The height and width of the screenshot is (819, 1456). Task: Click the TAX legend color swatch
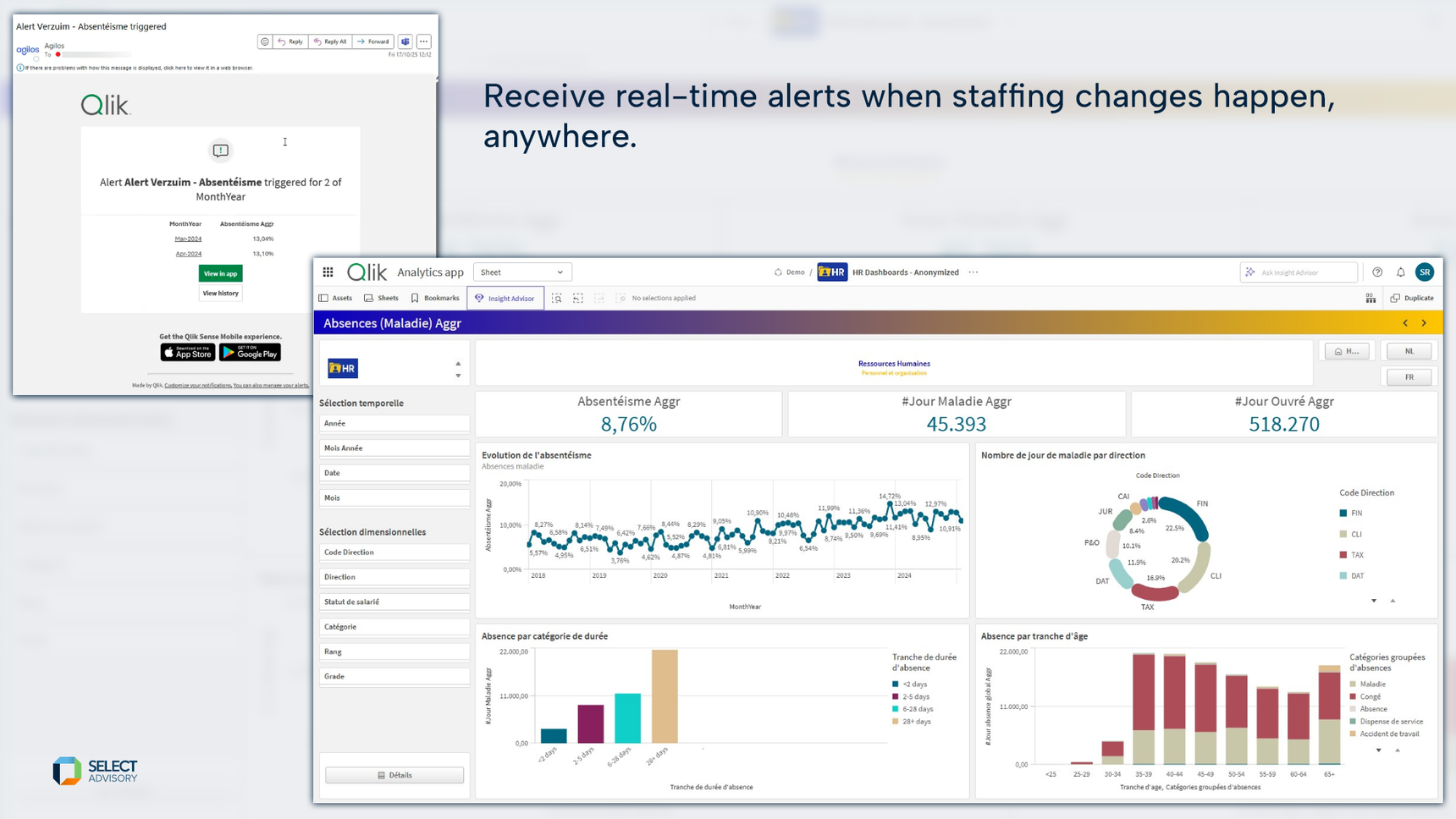click(1343, 555)
